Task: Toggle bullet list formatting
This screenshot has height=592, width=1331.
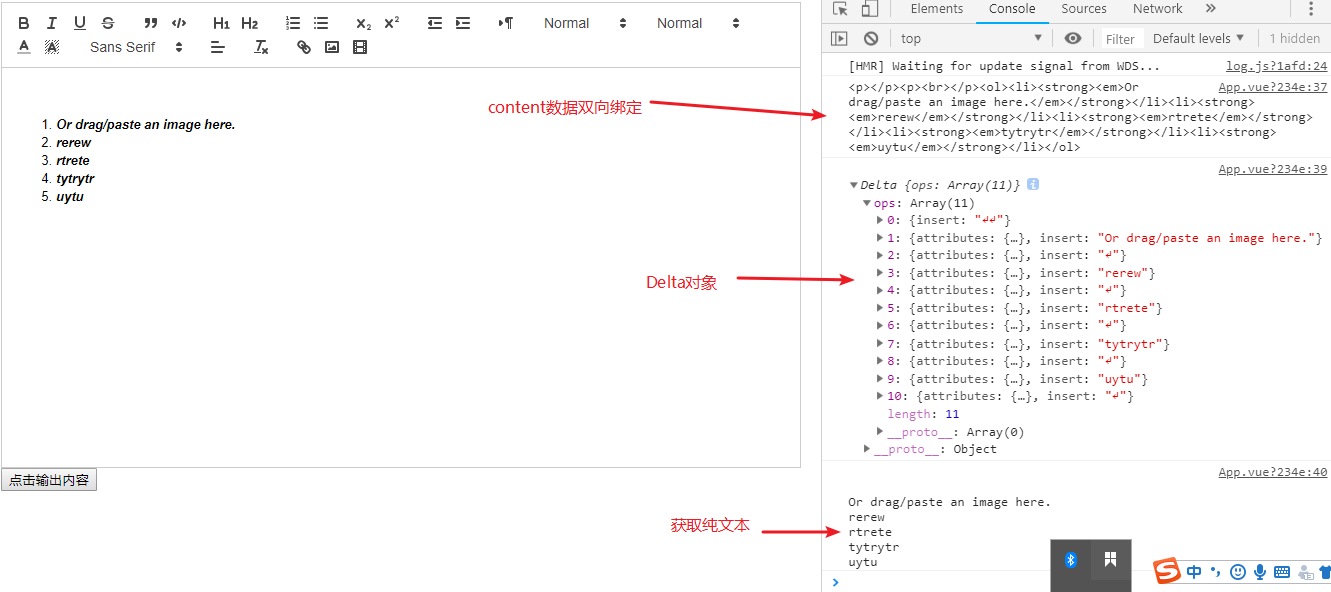Action: tap(321, 23)
